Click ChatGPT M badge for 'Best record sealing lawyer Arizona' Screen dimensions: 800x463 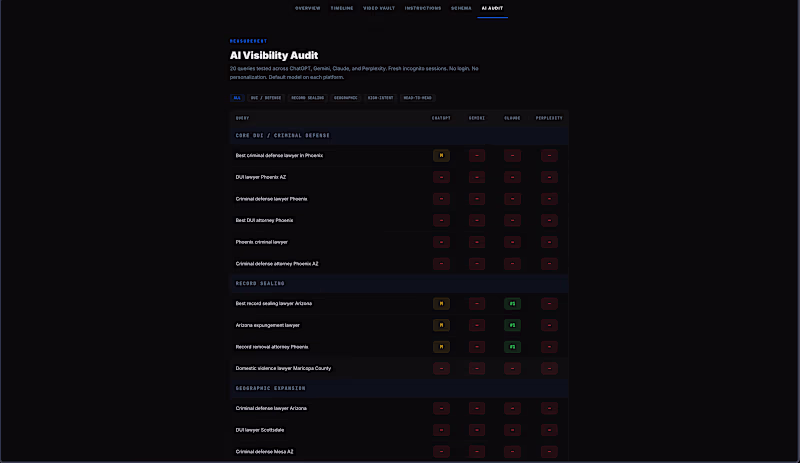(x=441, y=304)
